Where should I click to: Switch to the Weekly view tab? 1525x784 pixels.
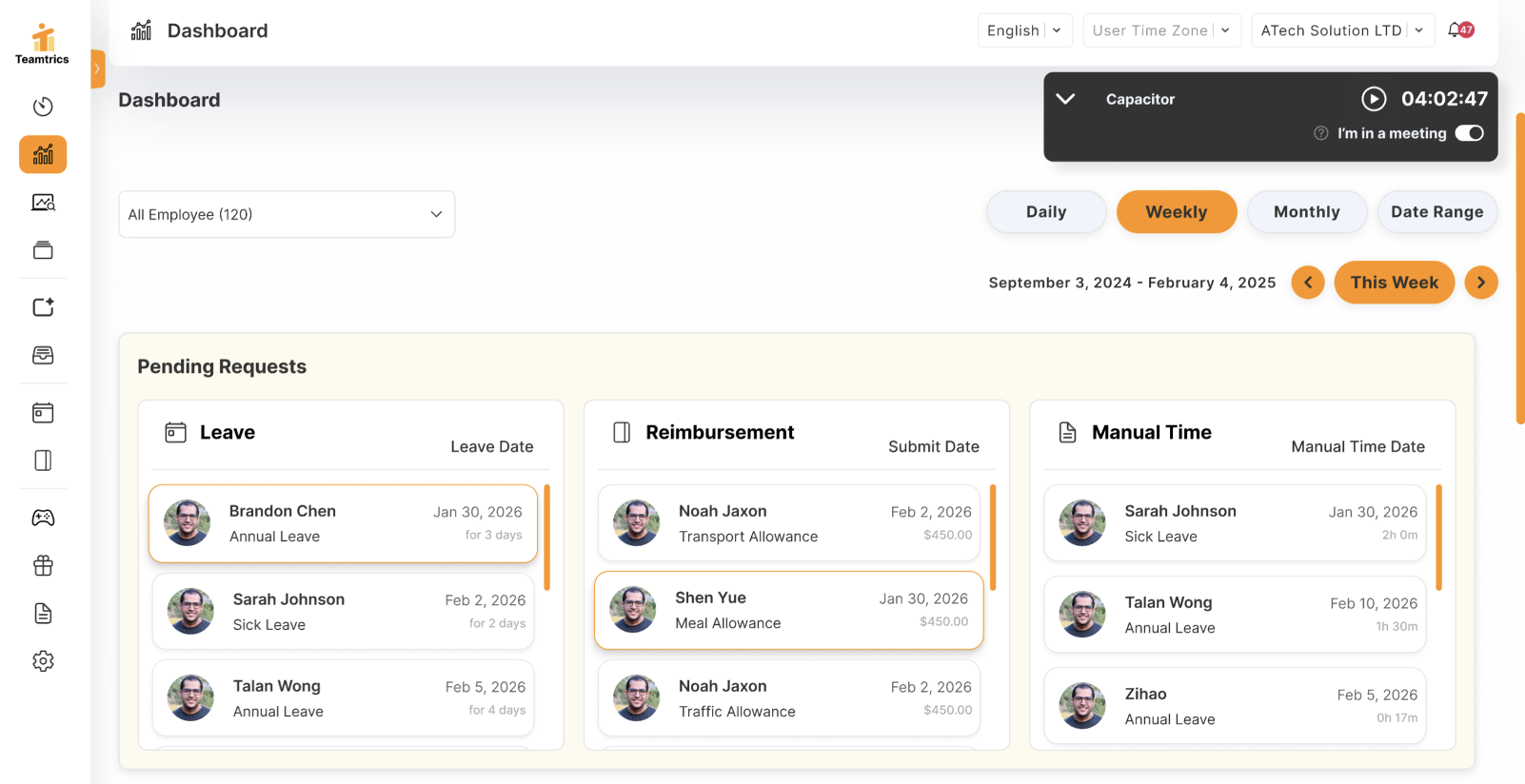pos(1177,212)
